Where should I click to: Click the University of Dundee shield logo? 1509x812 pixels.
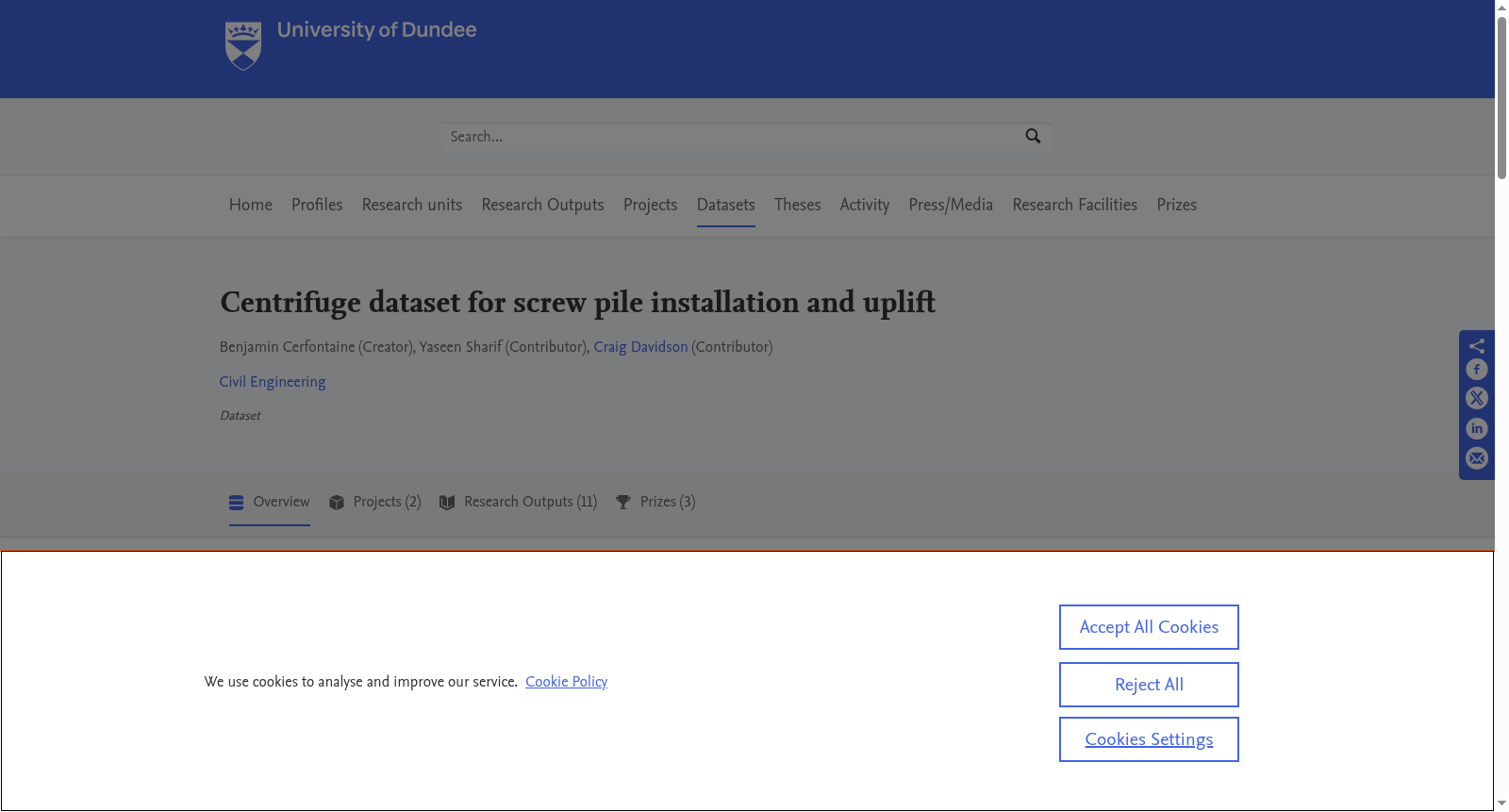[x=243, y=45]
